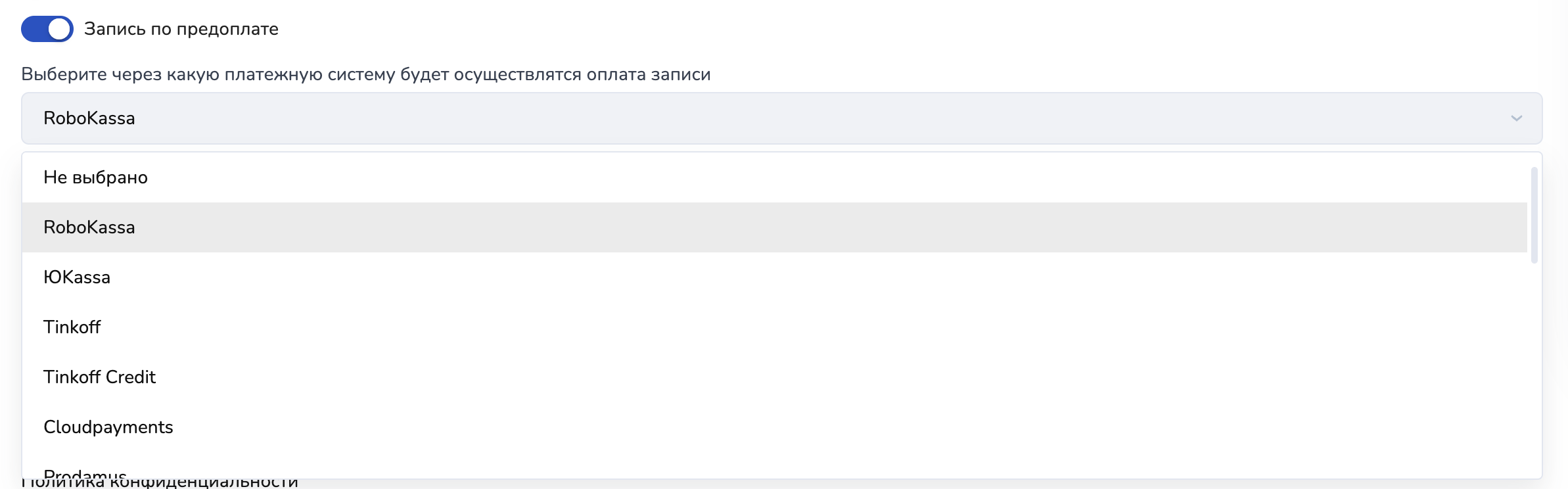This screenshot has height=489, width=1568.
Task: Click the empty row area beside ЮKassa
Action: (x=789, y=277)
